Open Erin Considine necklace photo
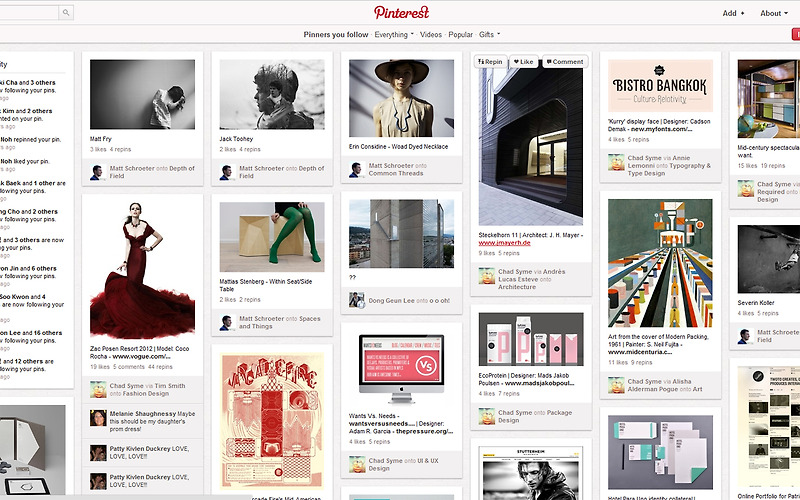 click(x=402, y=98)
